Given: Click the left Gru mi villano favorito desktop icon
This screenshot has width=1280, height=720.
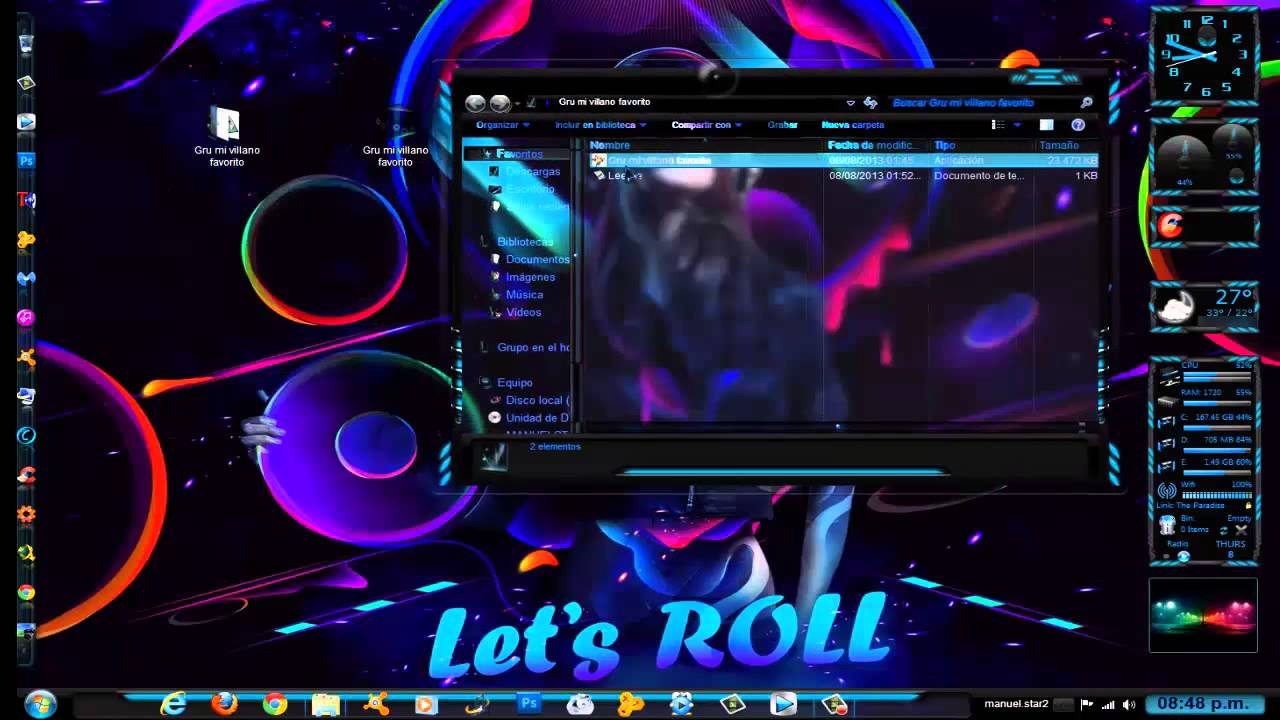Looking at the screenshot, I should 227,137.
